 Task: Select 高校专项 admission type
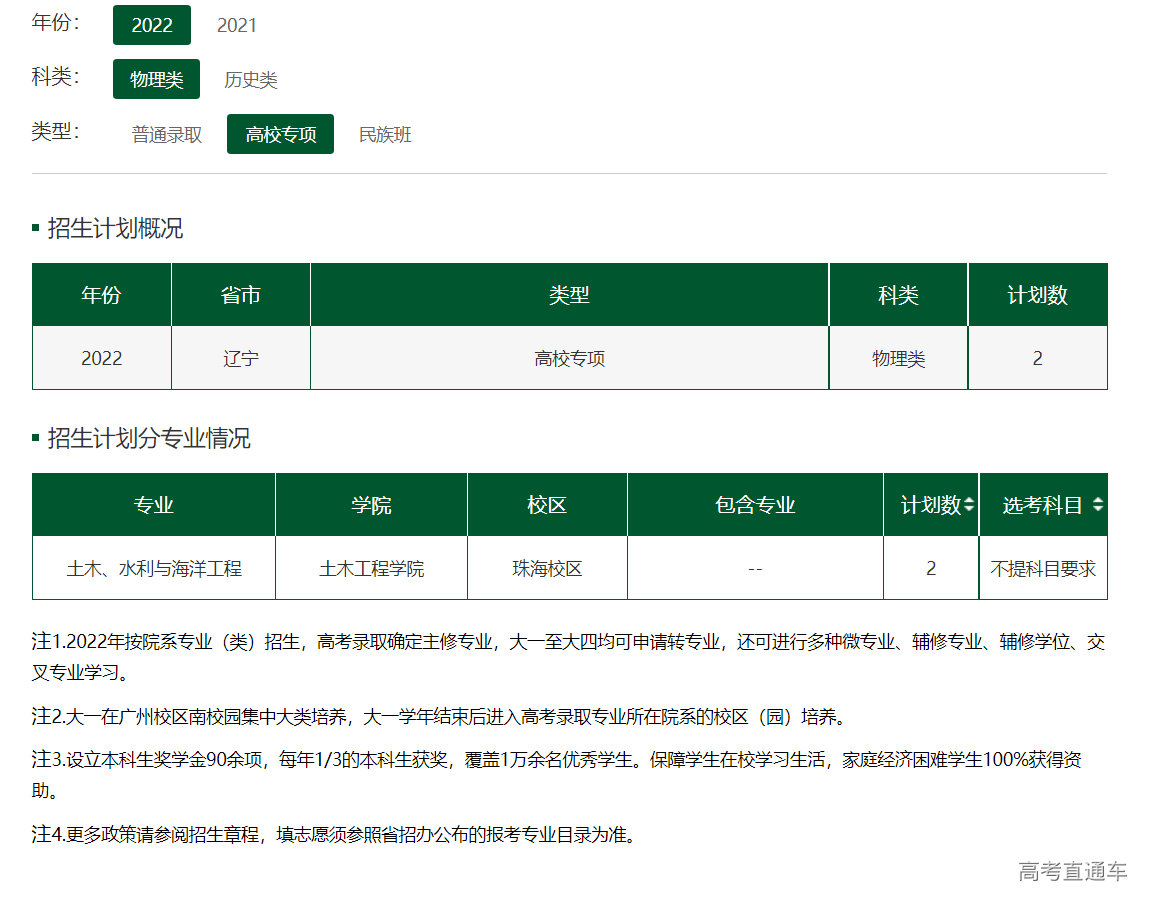280,135
